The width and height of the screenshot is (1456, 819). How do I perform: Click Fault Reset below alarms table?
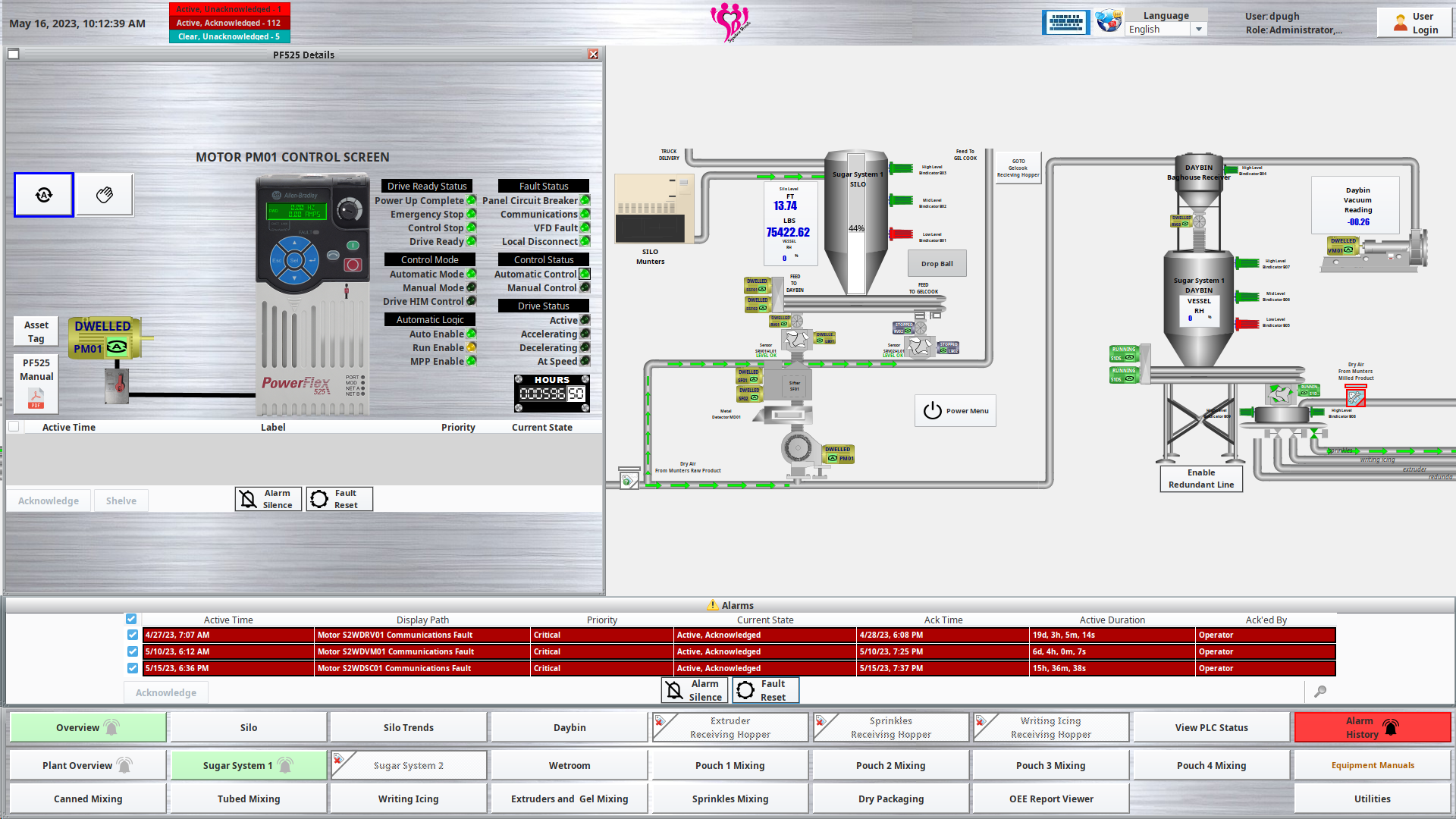coord(764,690)
